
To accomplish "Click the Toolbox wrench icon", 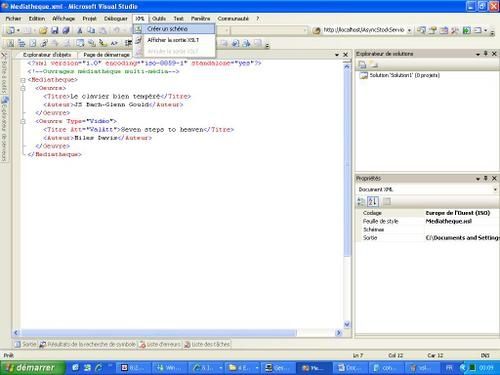I will click(455, 30).
